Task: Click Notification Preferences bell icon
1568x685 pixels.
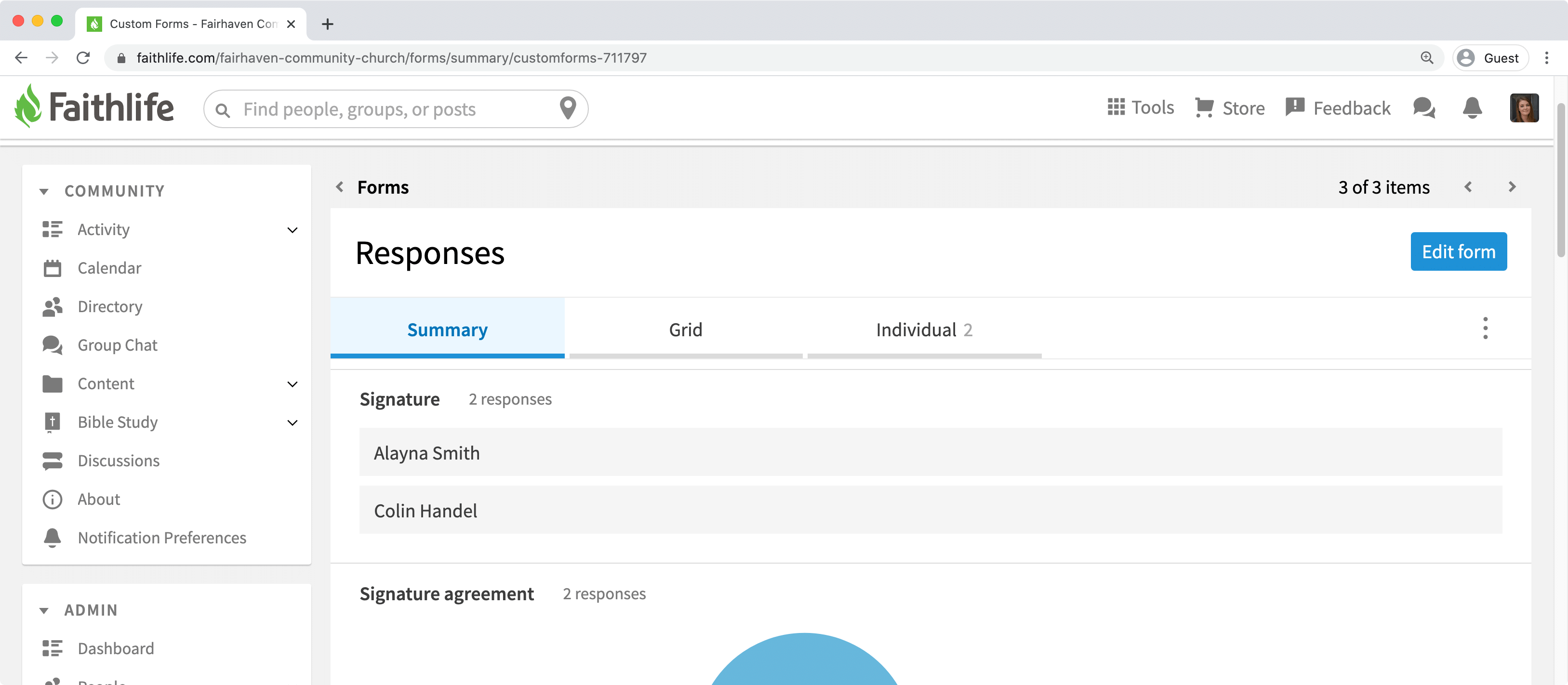Action: point(53,538)
